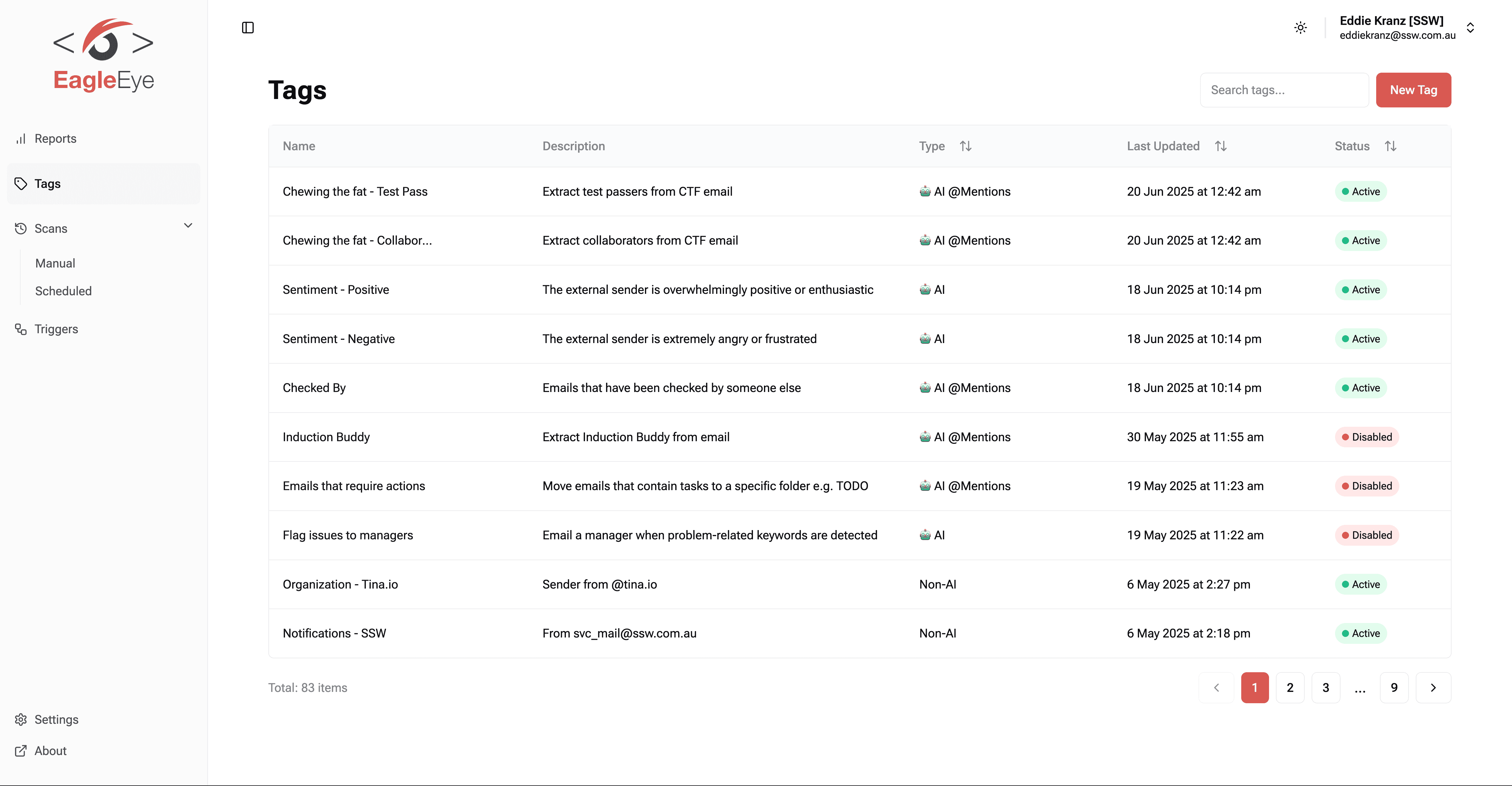Go to pagination page 2
The height and width of the screenshot is (786, 1512).
[x=1290, y=688]
